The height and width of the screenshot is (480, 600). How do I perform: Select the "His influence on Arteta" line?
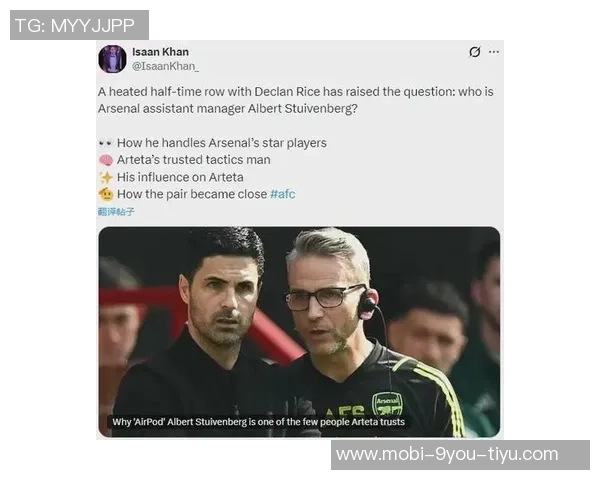[x=180, y=177]
